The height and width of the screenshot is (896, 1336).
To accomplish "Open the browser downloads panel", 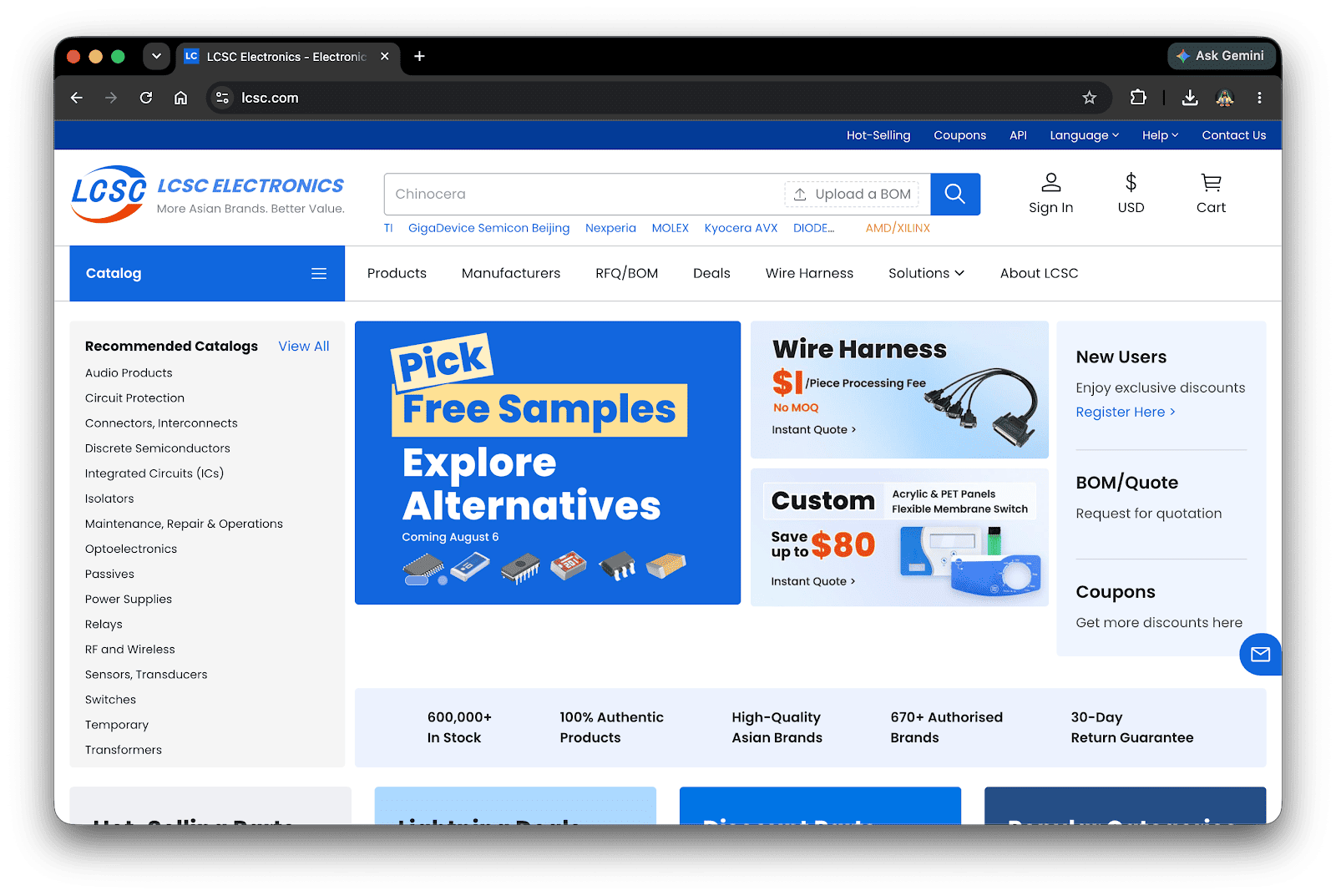I will [1190, 98].
